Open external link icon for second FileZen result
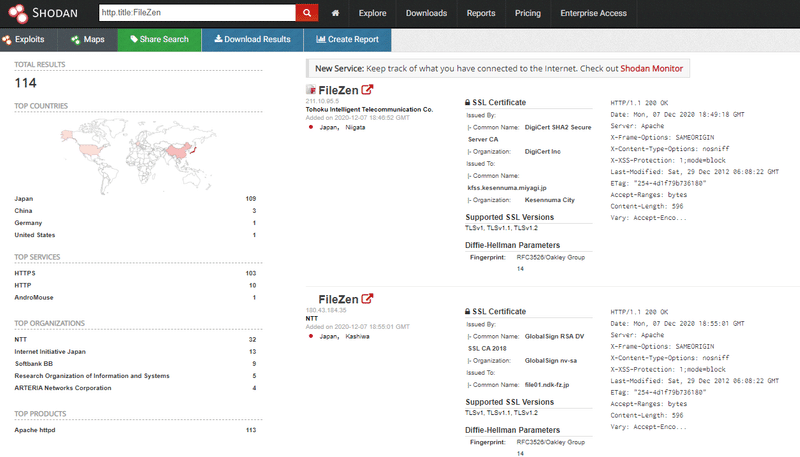This screenshot has height=457, width=800. (367, 299)
